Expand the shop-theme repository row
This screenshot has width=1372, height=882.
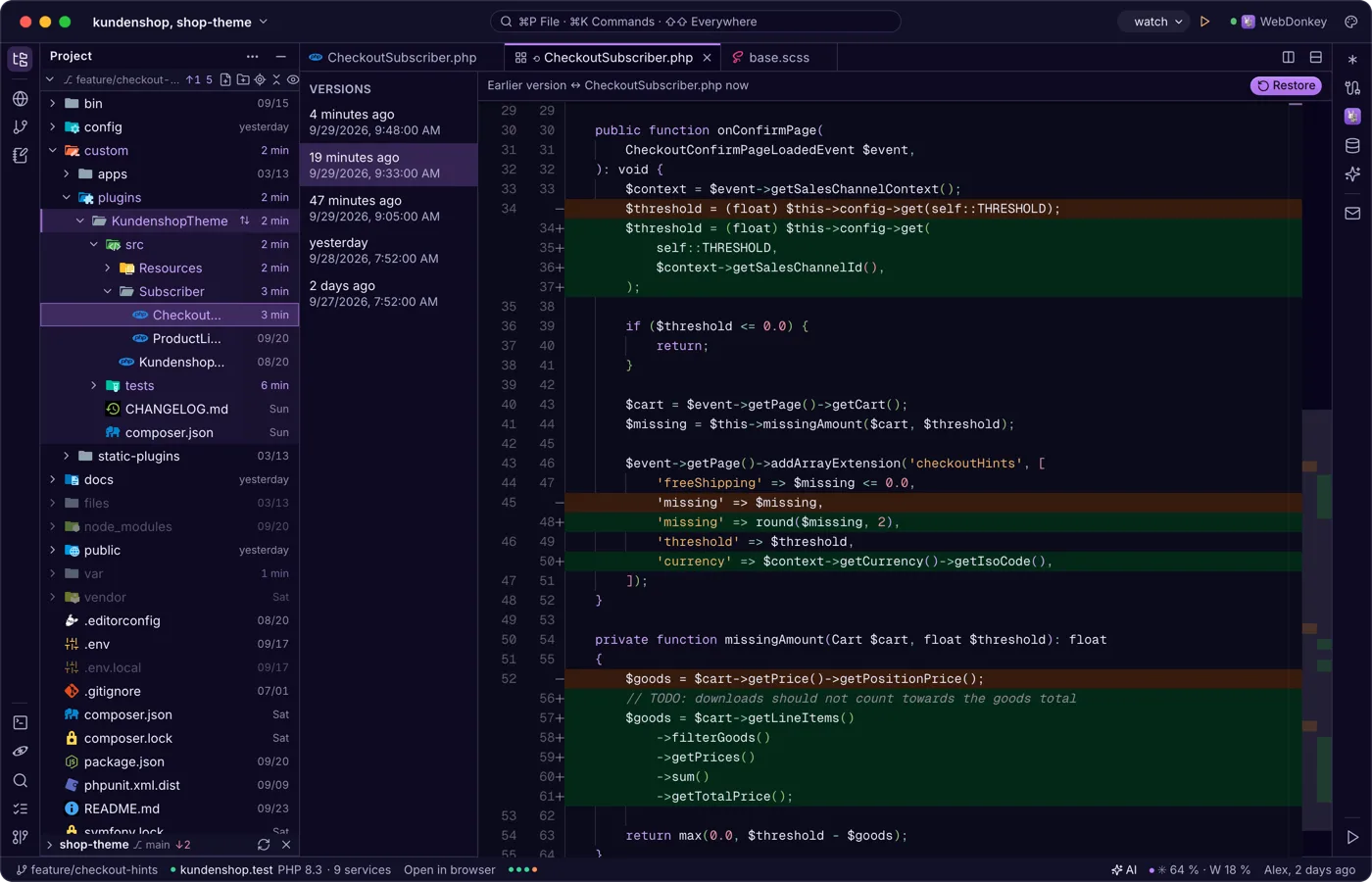pyautogui.click(x=50, y=845)
